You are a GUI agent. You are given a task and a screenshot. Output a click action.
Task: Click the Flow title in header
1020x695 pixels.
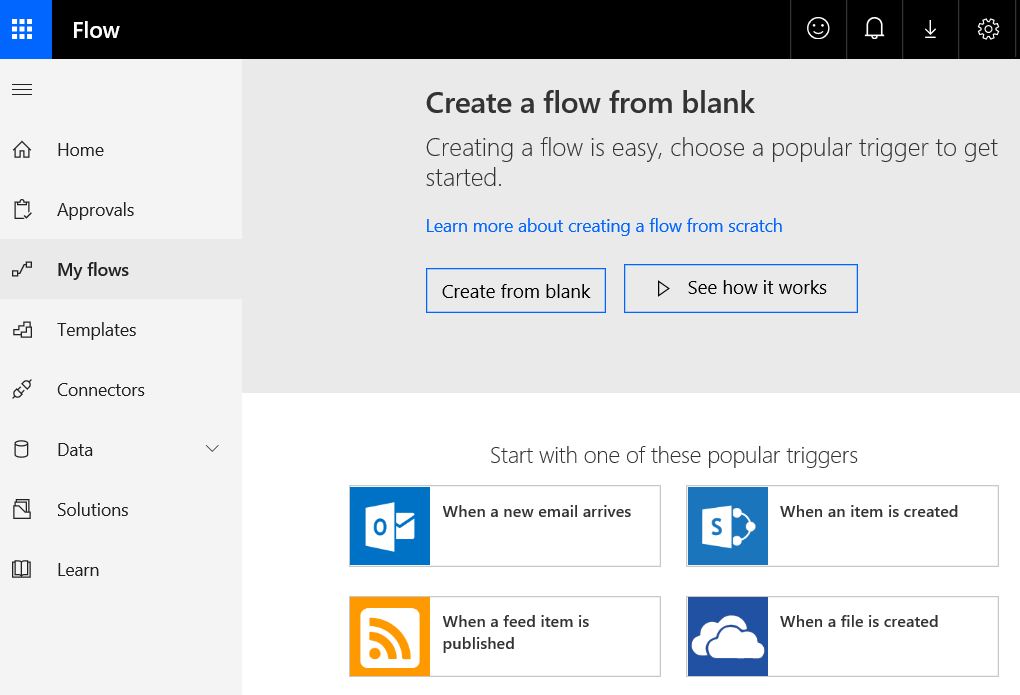pyautogui.click(x=96, y=30)
